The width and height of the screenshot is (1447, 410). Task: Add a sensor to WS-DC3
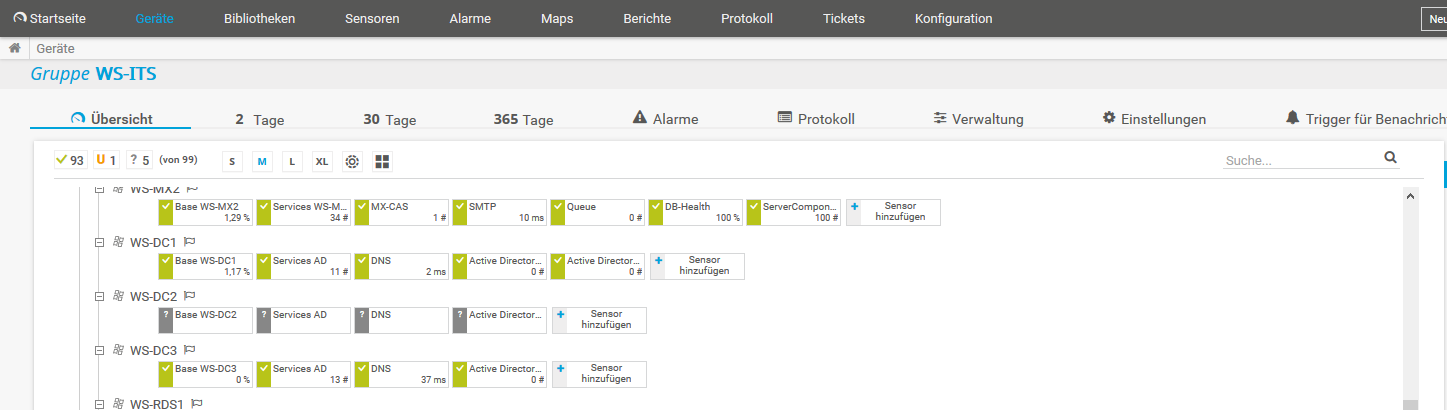[x=599, y=374]
